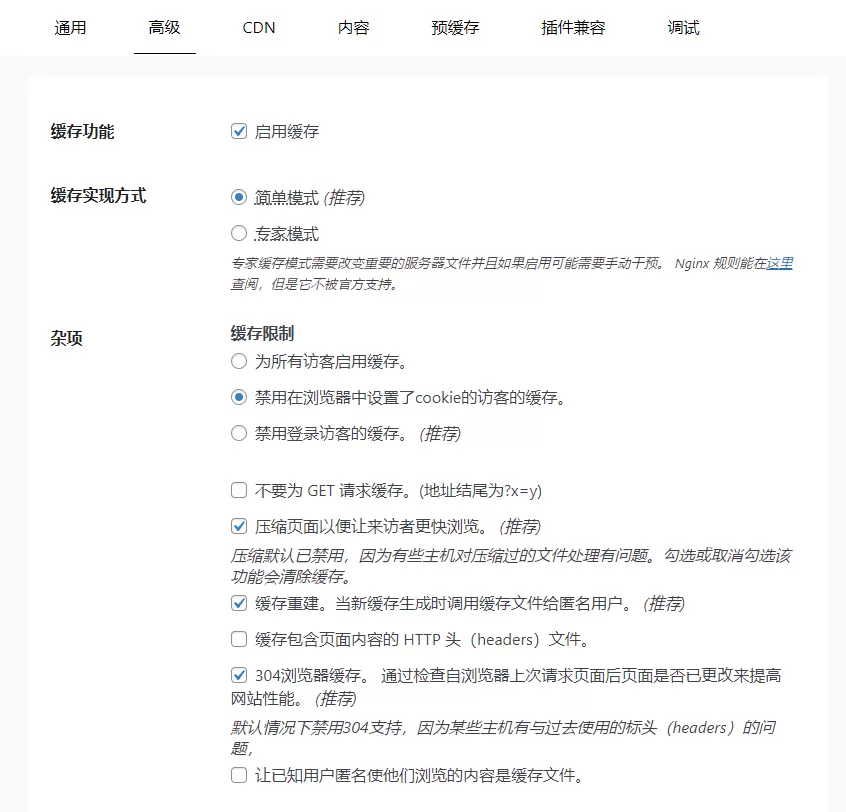Select the cookie visitors cache disable option
846x812 pixels.
coord(239,398)
